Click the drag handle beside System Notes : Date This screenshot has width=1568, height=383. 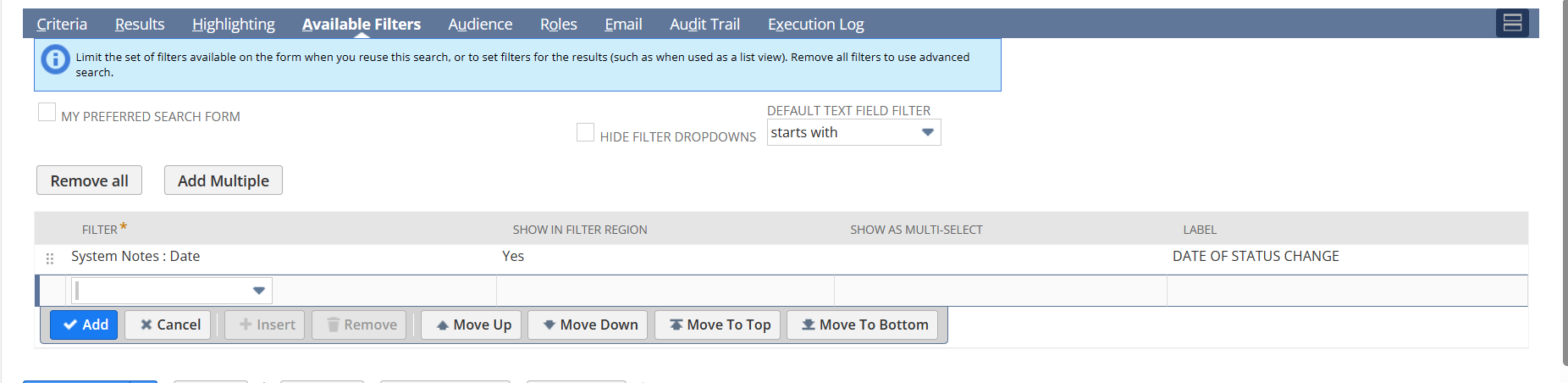[50, 258]
